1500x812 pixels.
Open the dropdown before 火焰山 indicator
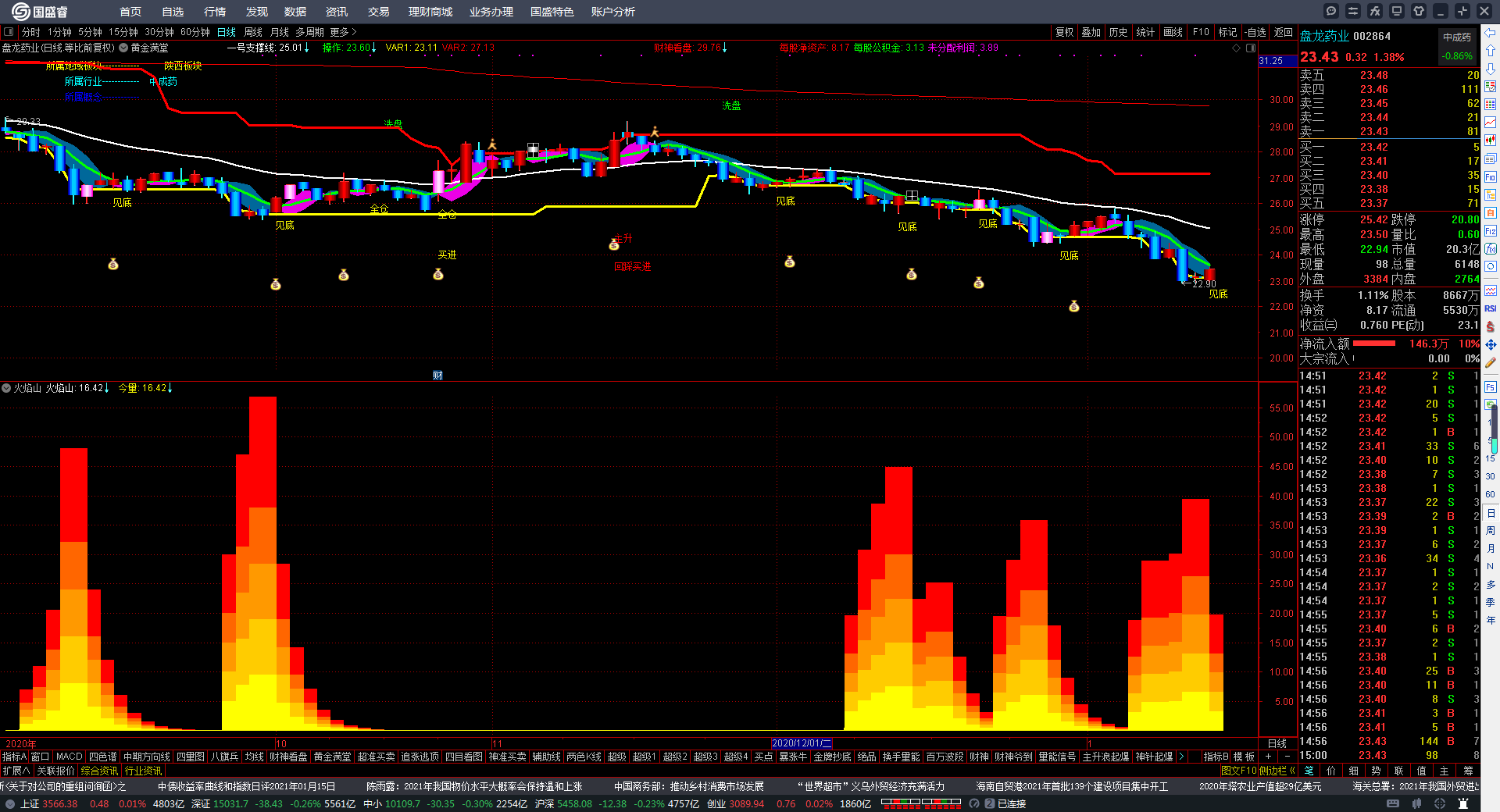[6, 388]
